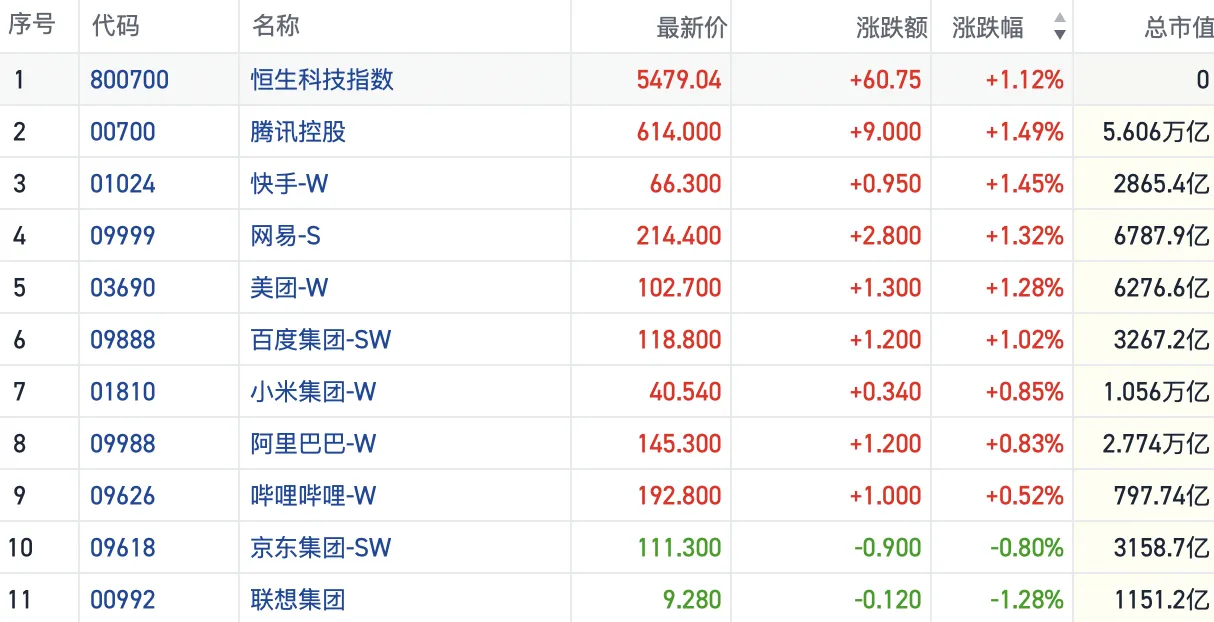Open 腾讯控股 stock name link

pyautogui.click(x=298, y=132)
